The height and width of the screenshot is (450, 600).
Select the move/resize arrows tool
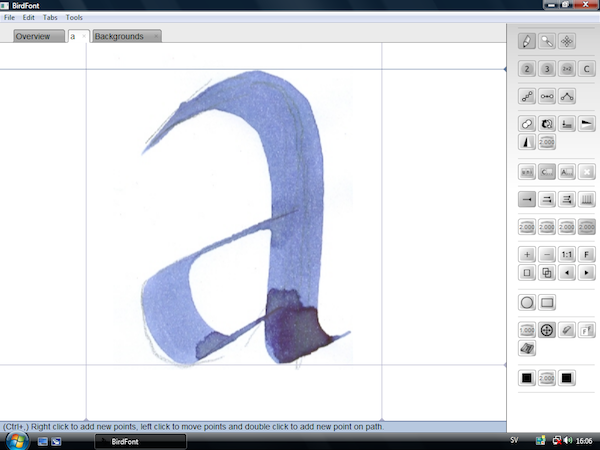coord(567,41)
